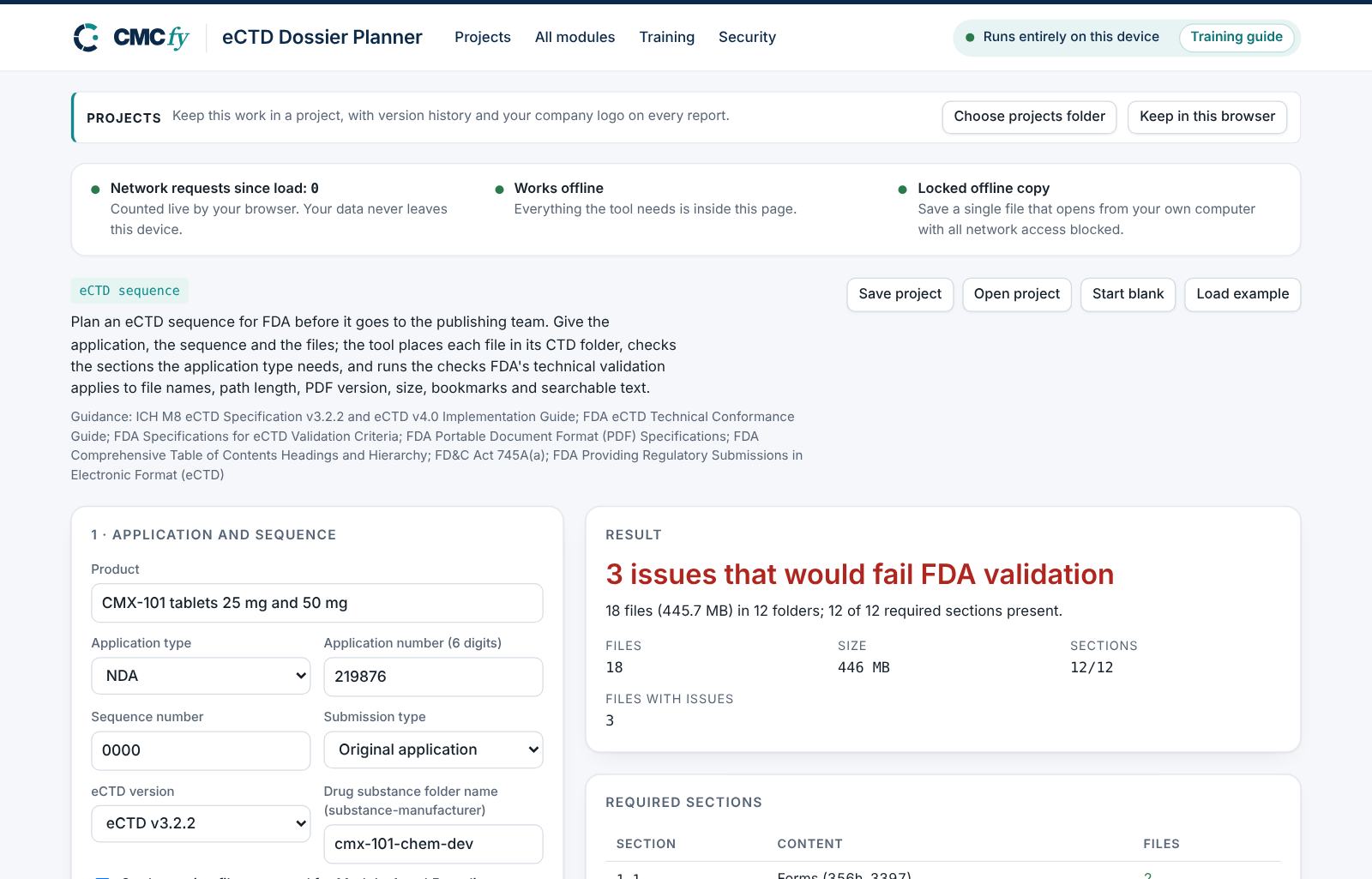This screenshot has height=879, width=1372.
Task: Click the 'Runs entirely on this device' status
Action: [1071, 37]
